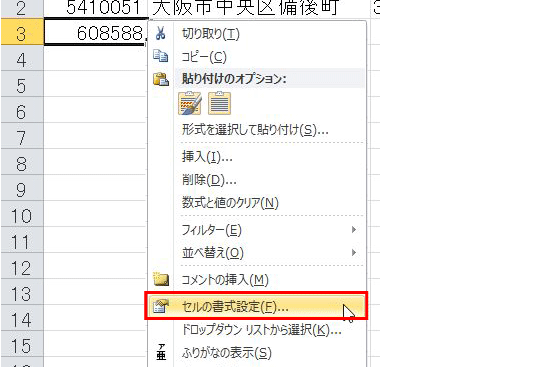Click the Format Cells icon
The width and height of the screenshot is (535, 367).
[x=161, y=306]
